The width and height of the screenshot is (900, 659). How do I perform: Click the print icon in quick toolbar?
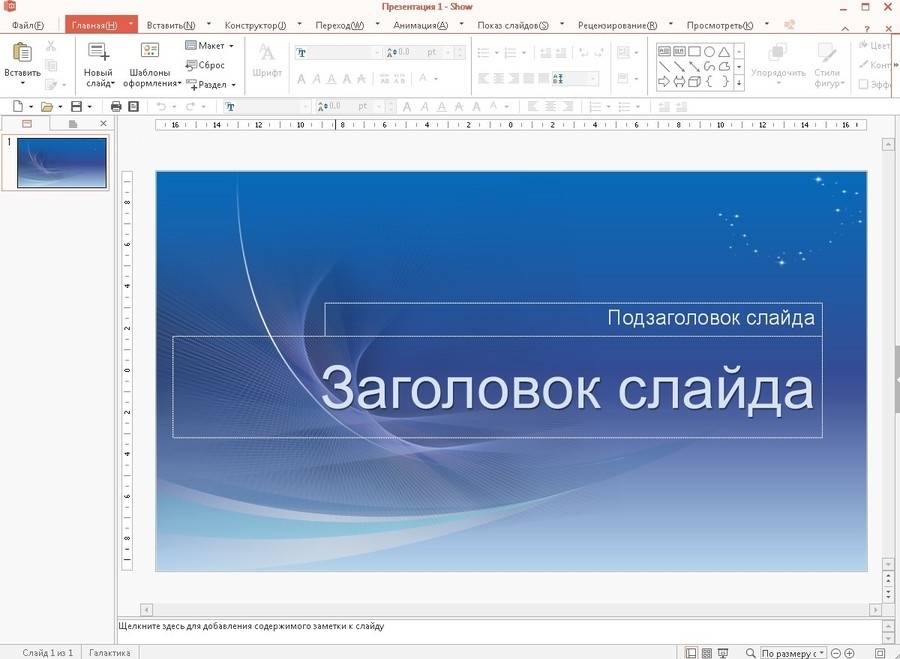(116, 106)
